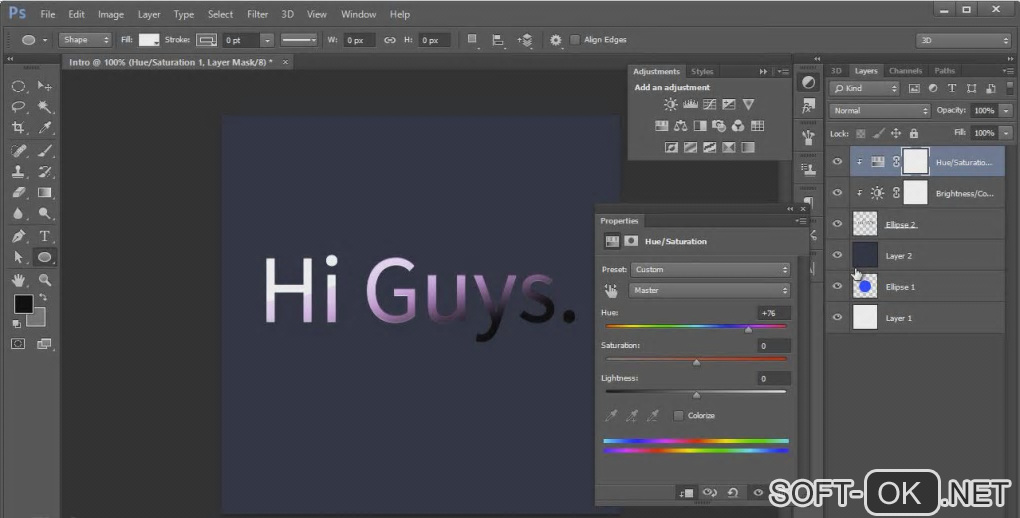The image size is (1020, 518).
Task: Click the foreground color swatch
Action: tap(23, 304)
